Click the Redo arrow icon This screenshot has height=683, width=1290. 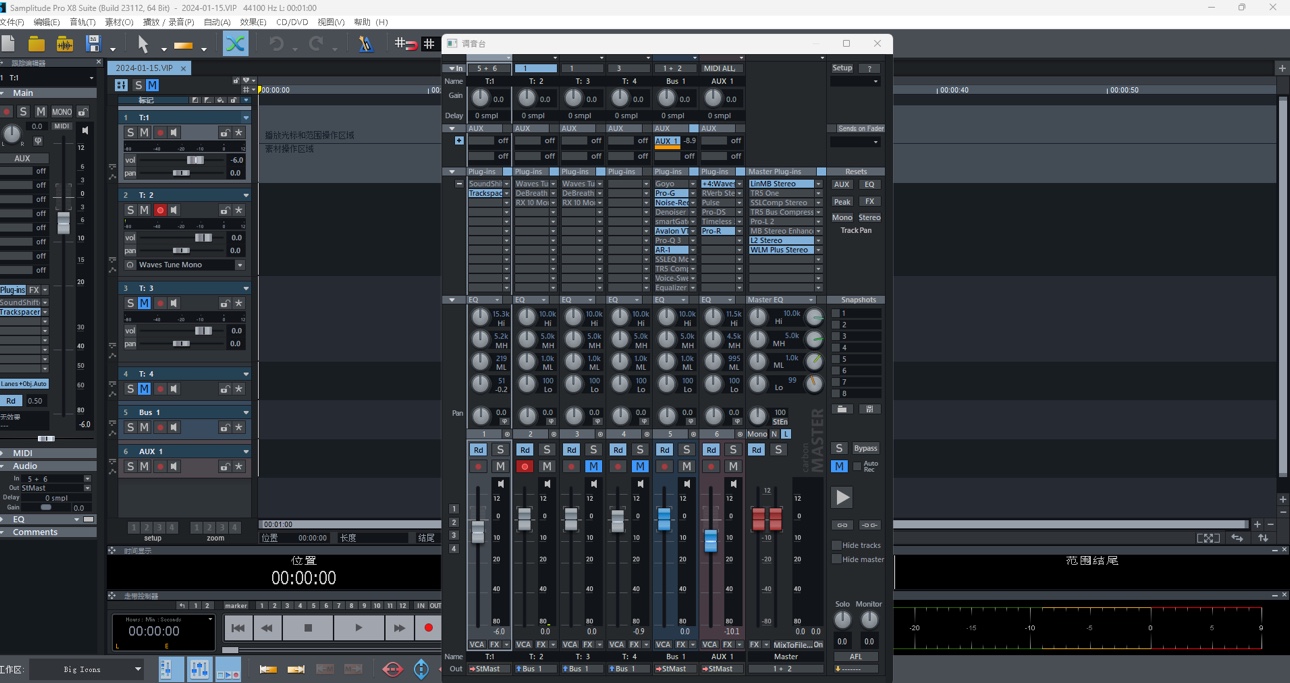316,44
